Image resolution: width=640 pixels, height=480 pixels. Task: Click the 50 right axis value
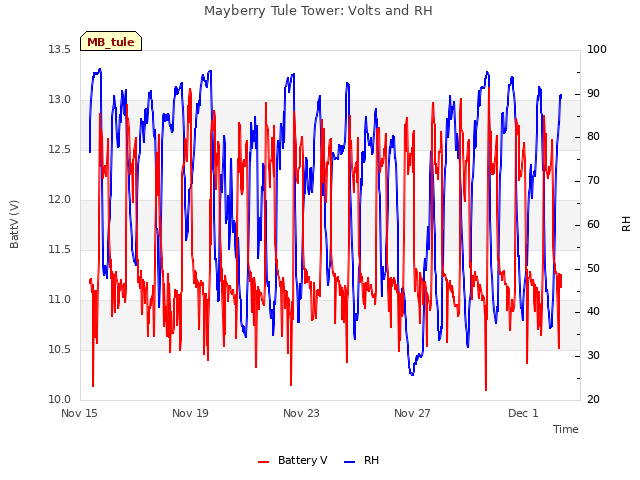(593, 269)
